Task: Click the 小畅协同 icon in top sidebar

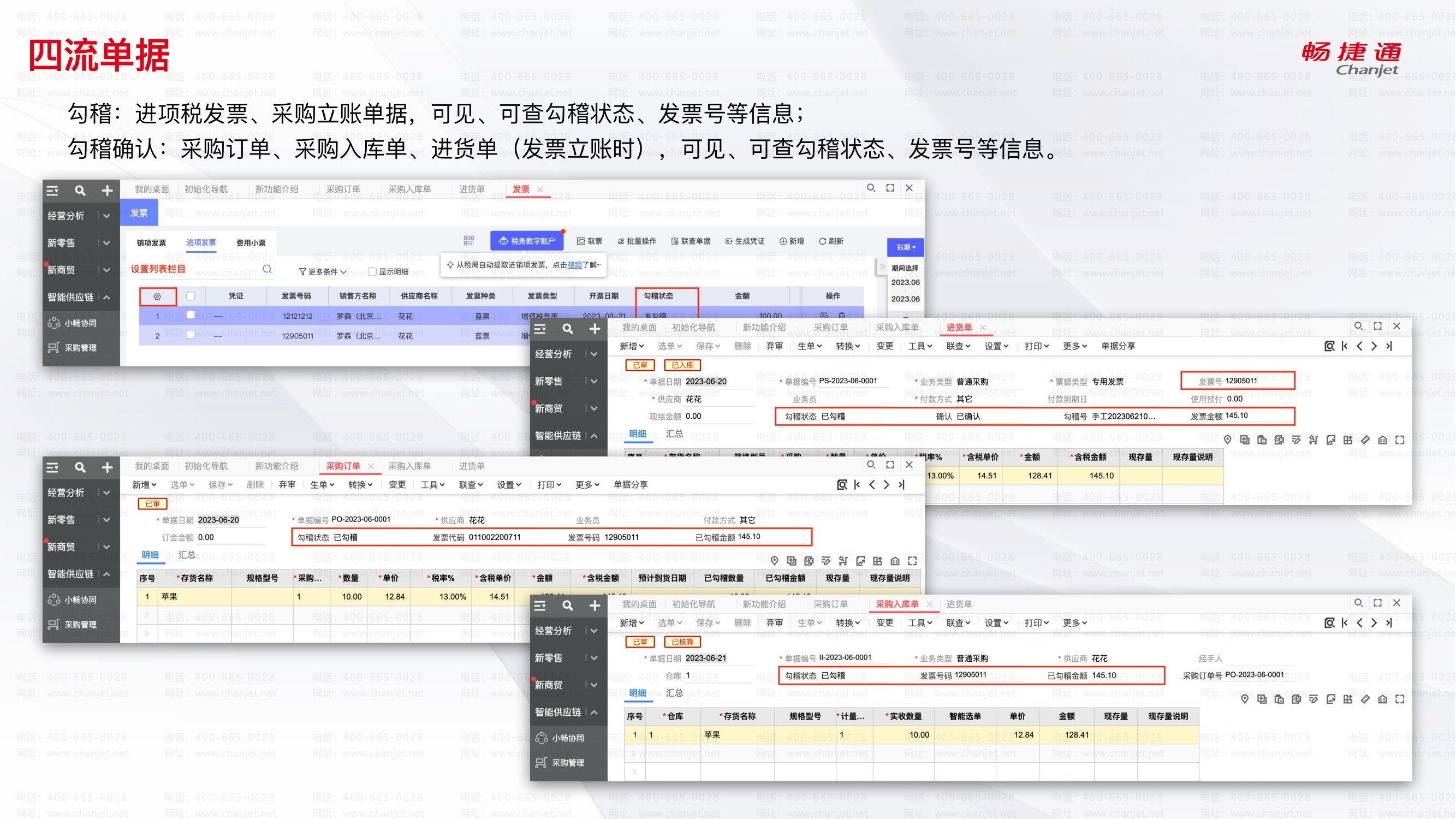Action: [54, 323]
